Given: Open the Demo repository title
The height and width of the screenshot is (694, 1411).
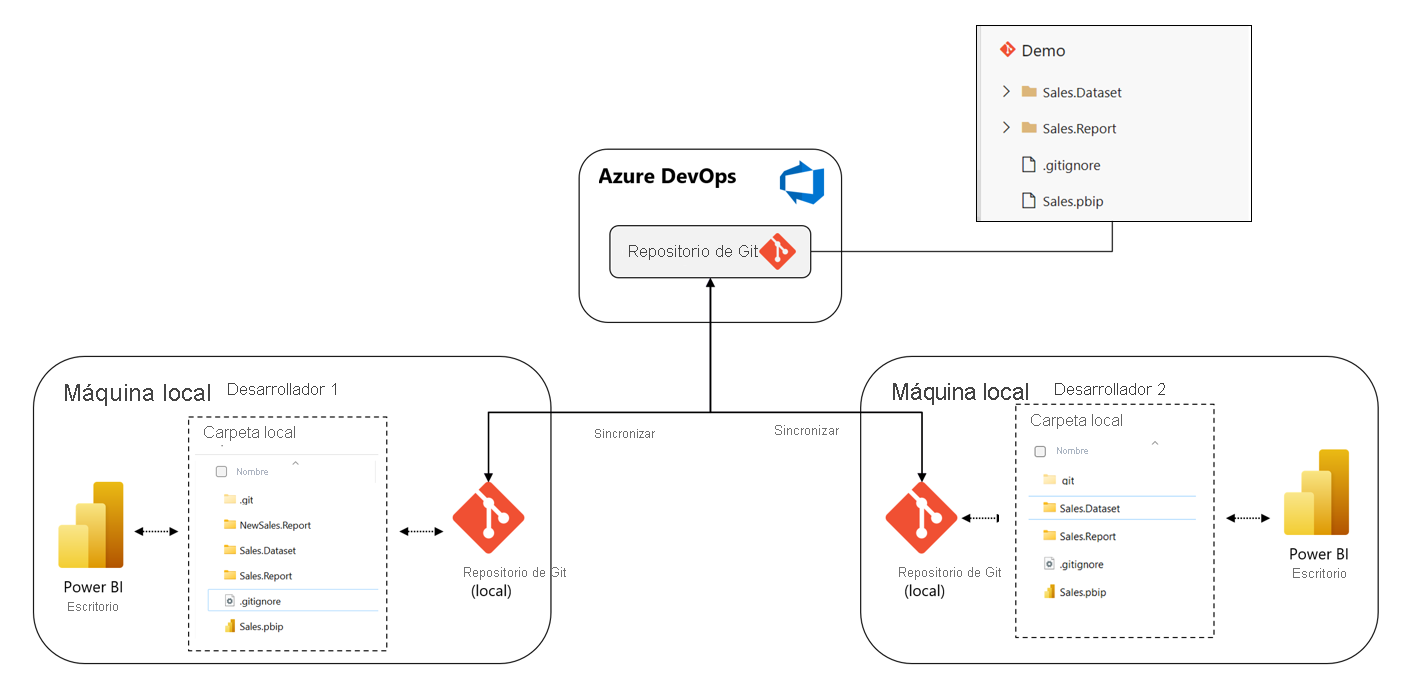Looking at the screenshot, I should coord(1043,50).
